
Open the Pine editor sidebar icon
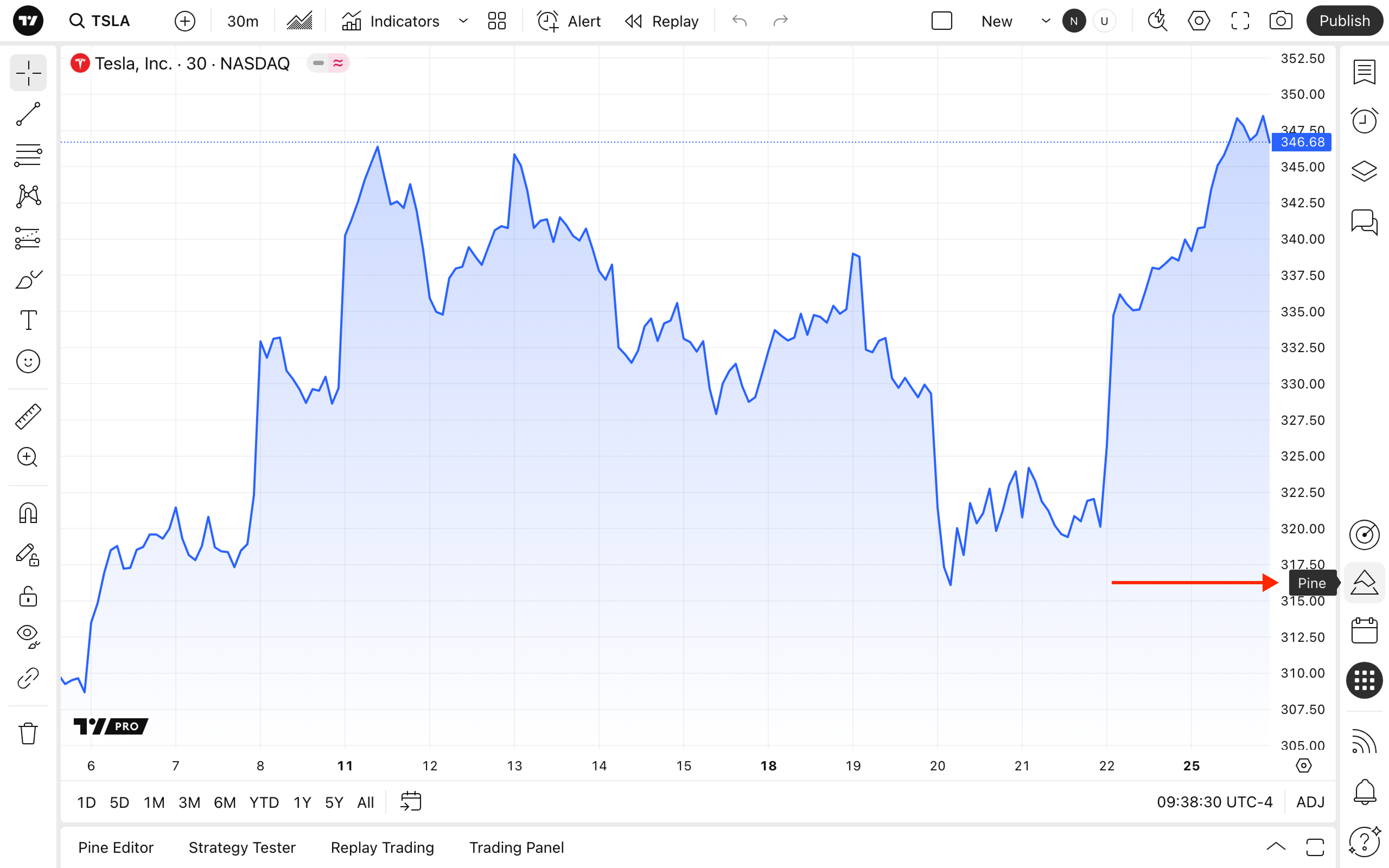tap(1364, 583)
